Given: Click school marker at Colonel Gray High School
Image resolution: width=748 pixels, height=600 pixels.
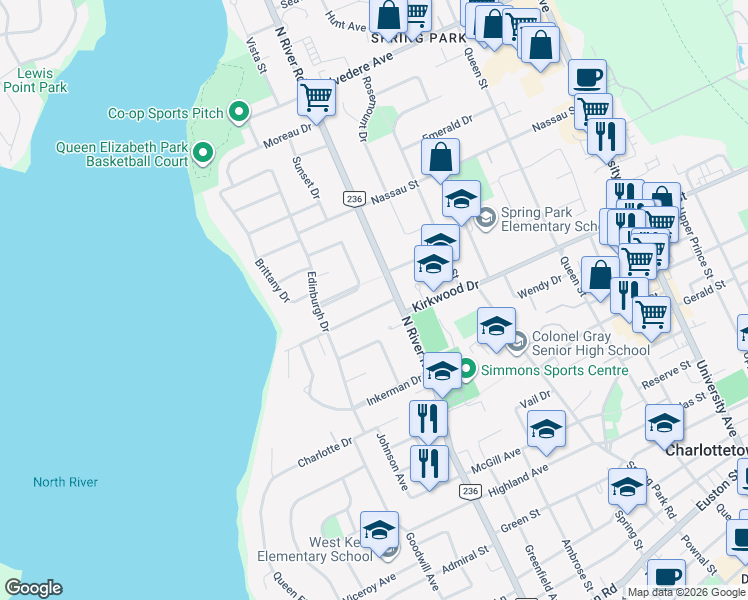Looking at the screenshot, I should [496, 327].
